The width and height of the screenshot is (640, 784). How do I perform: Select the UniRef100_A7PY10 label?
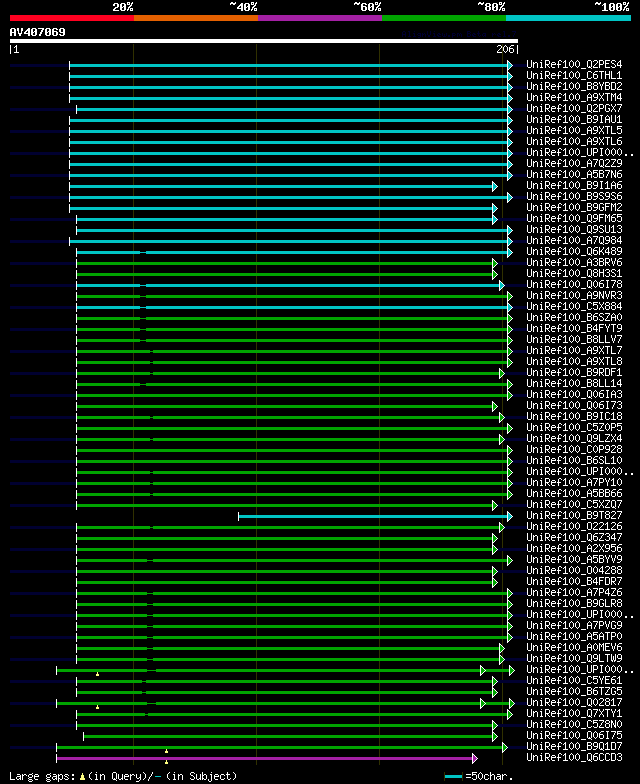coord(574,482)
